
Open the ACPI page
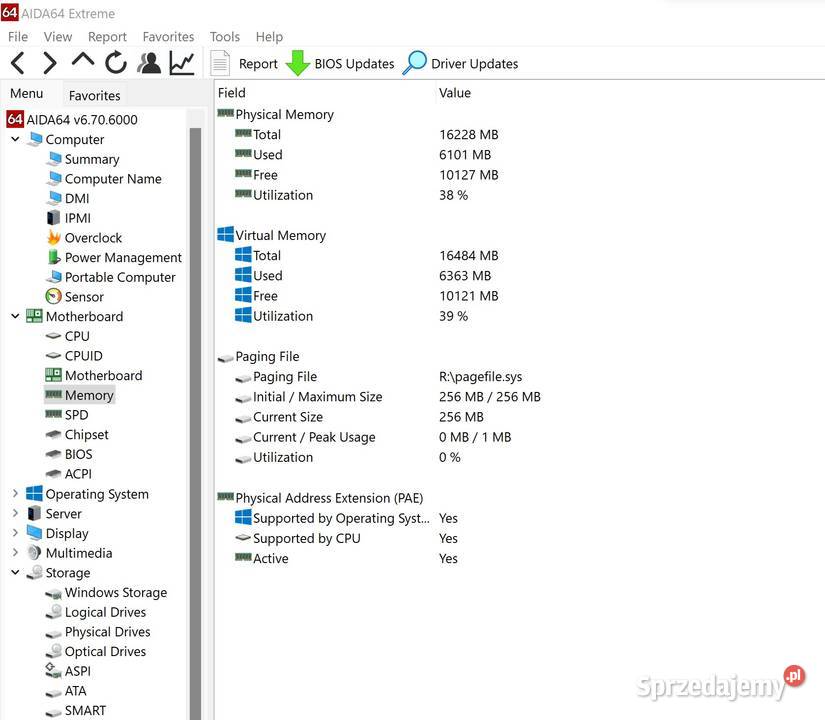(x=78, y=474)
